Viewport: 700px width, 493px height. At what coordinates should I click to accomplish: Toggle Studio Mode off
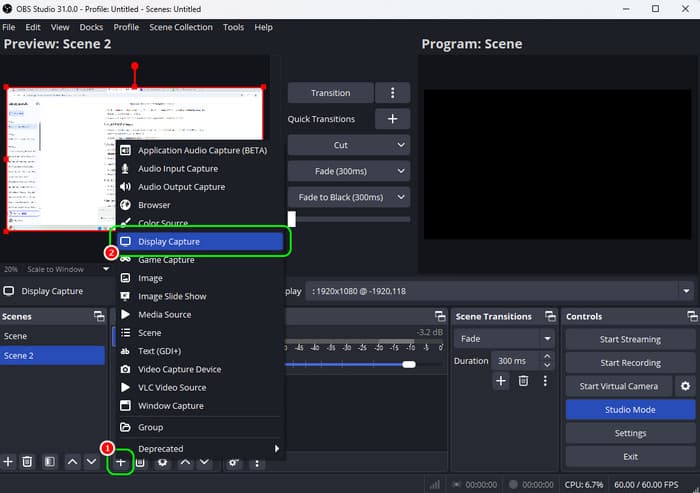click(630, 409)
